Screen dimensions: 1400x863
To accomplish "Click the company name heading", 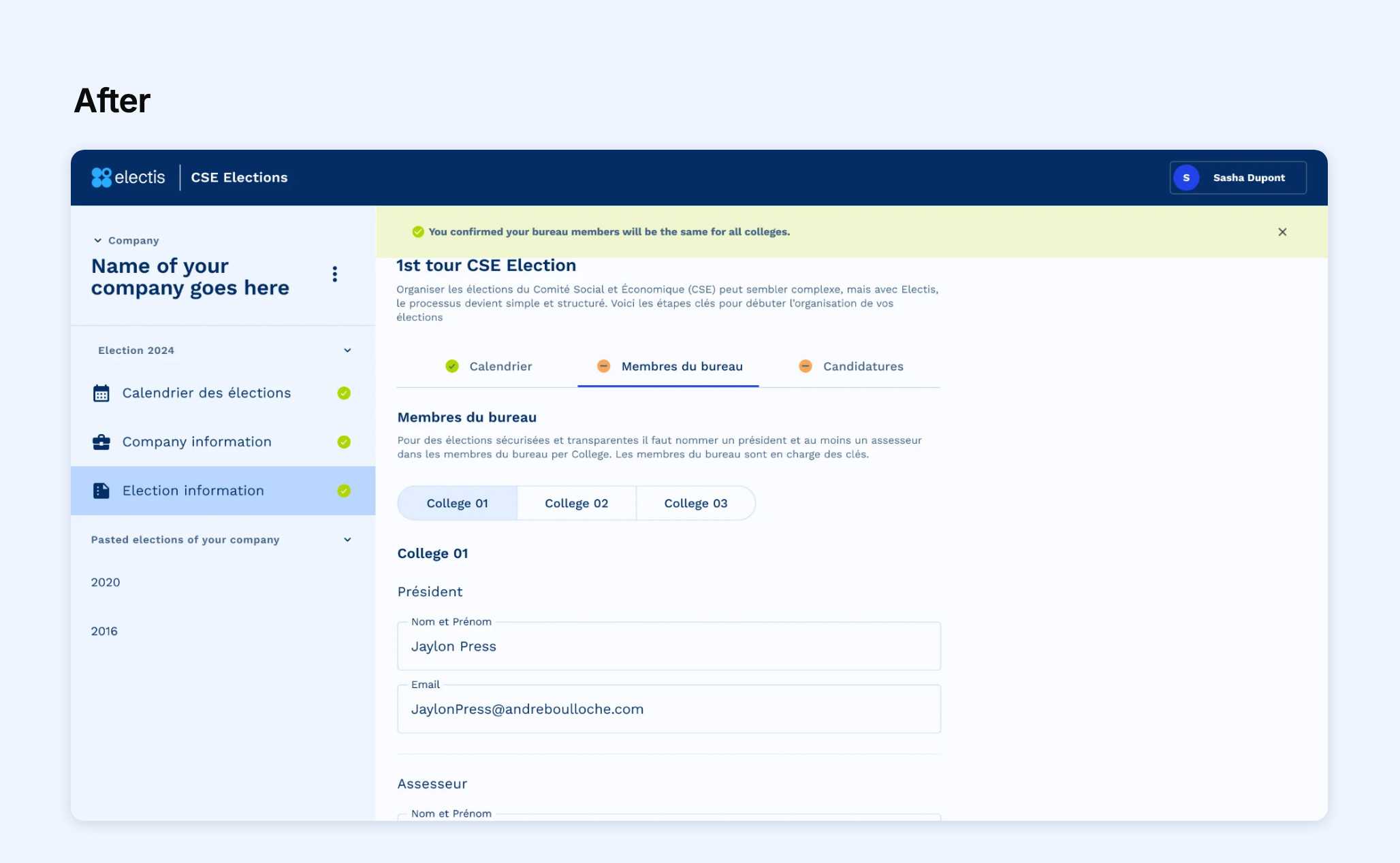I will 191,277.
